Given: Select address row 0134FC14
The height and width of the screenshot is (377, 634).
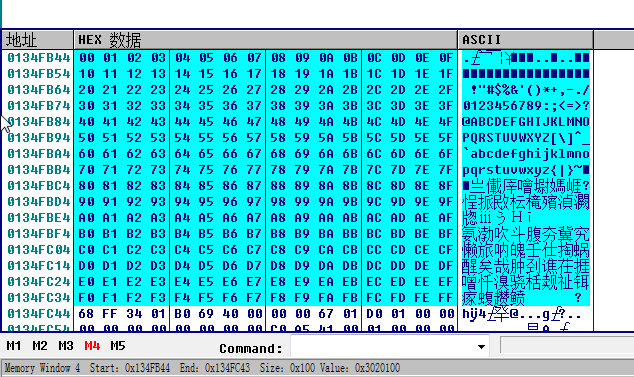Looking at the screenshot, I should (x=39, y=266).
